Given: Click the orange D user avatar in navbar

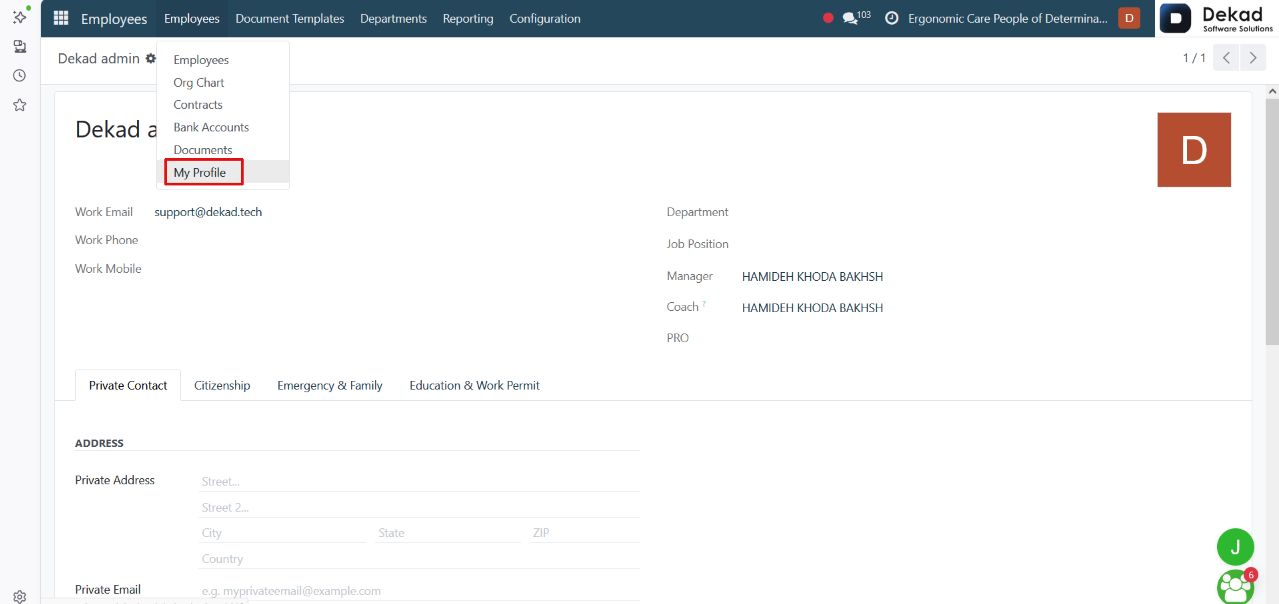Looking at the screenshot, I should click(1129, 18).
